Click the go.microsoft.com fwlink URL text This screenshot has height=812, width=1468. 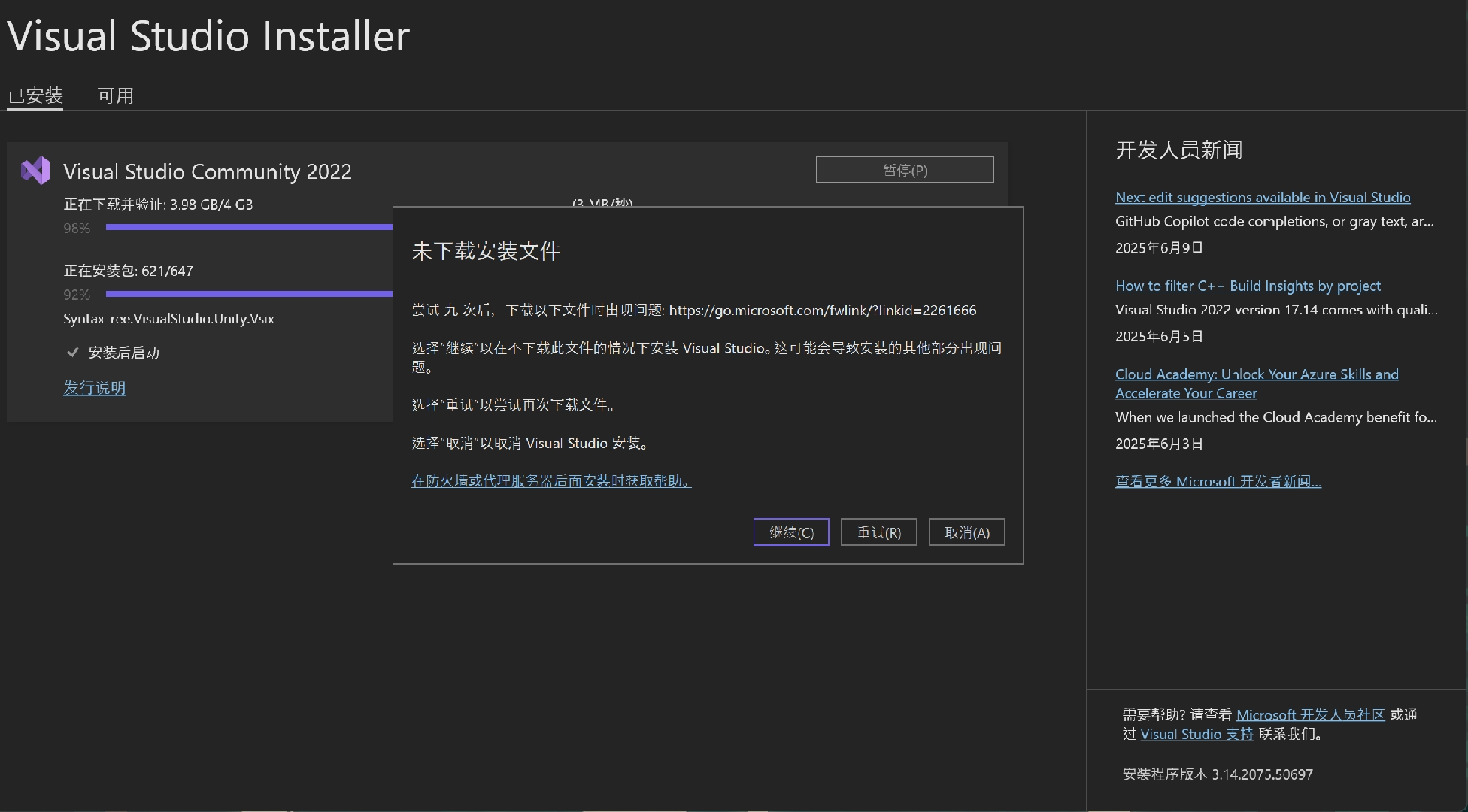coord(822,310)
